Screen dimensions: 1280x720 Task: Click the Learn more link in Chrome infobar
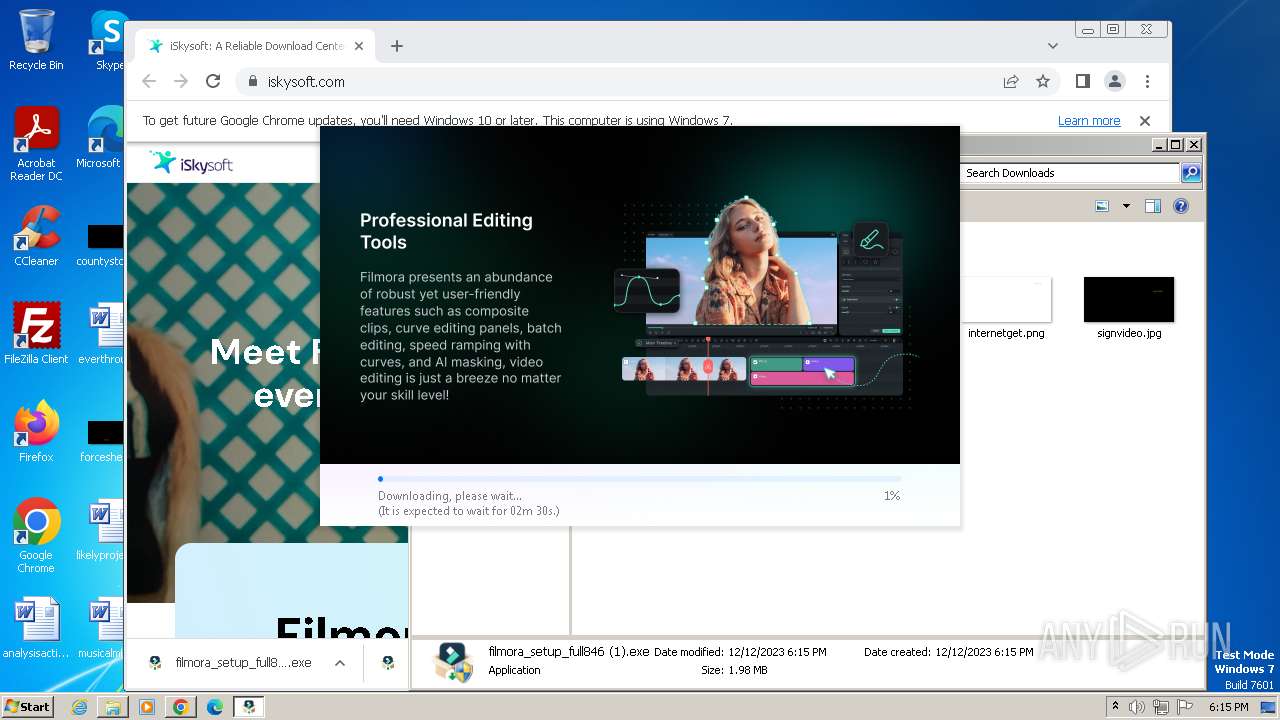[x=1089, y=121]
